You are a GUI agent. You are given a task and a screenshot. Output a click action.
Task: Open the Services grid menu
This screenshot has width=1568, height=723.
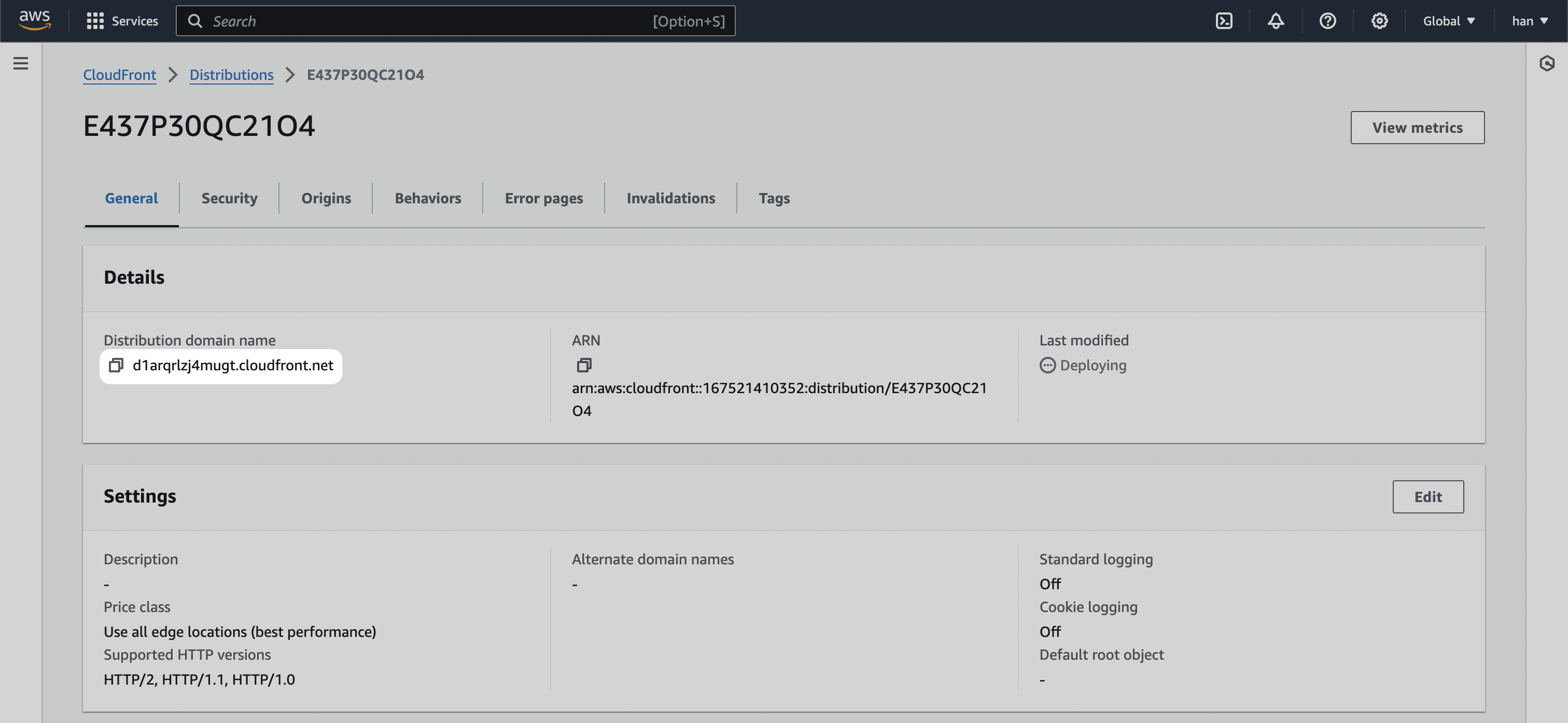pos(122,20)
